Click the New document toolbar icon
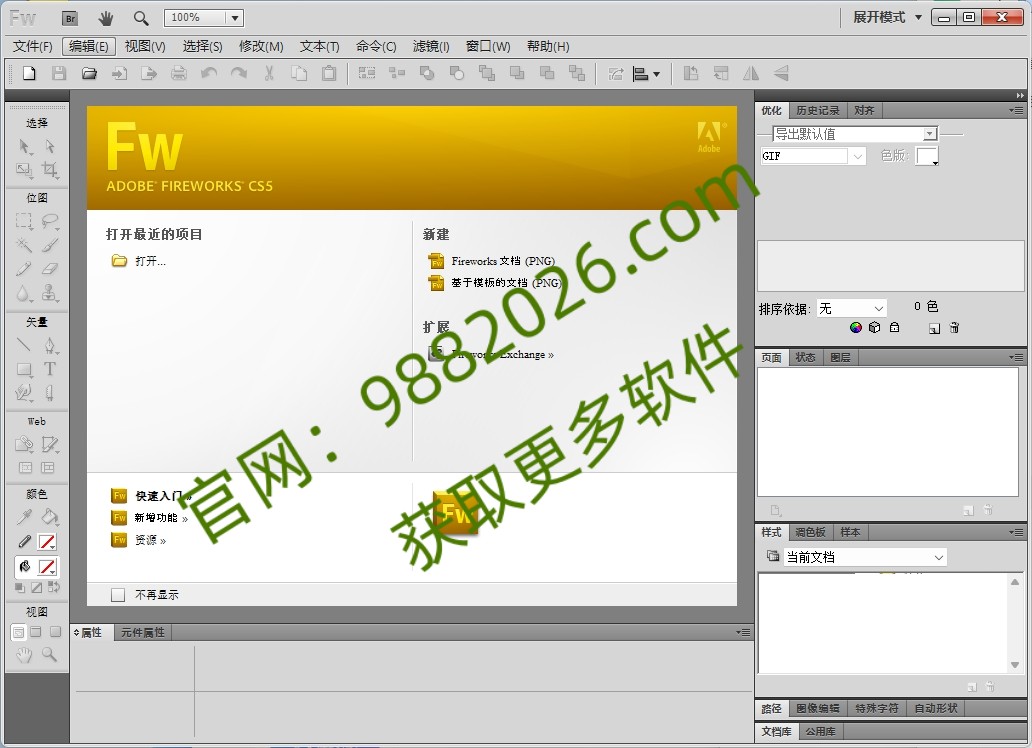 coord(29,73)
